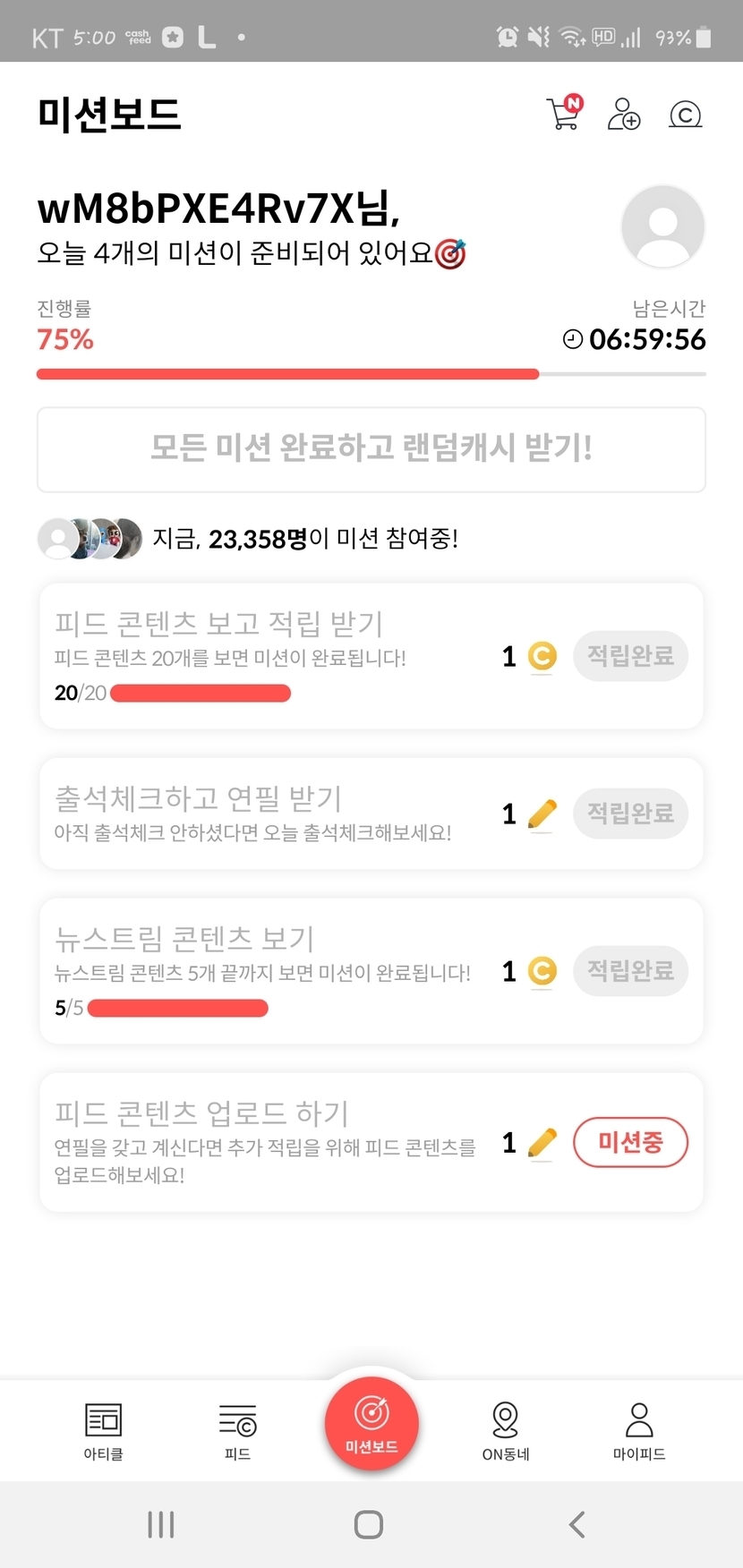Tap the pencil reward icon for 업로드 mission
This screenshot has width=743, height=1568.
542,1143
